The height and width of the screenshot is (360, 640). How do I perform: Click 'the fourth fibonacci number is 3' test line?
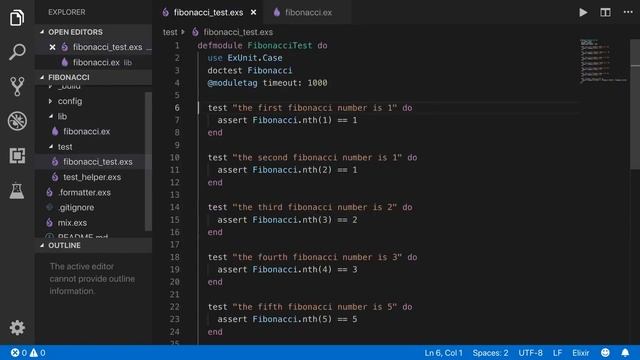[x=312, y=257]
